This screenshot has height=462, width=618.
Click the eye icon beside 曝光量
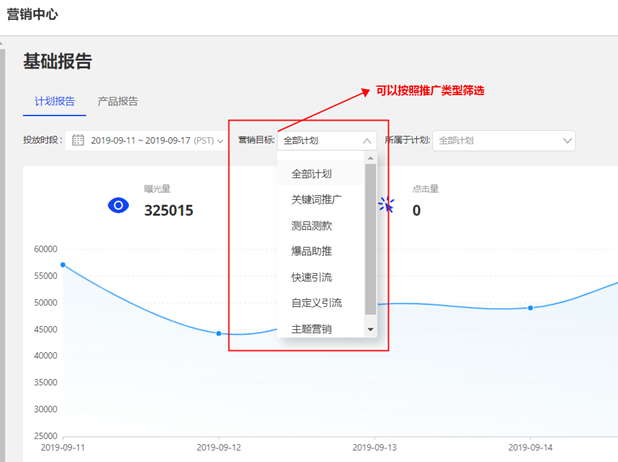tap(119, 205)
